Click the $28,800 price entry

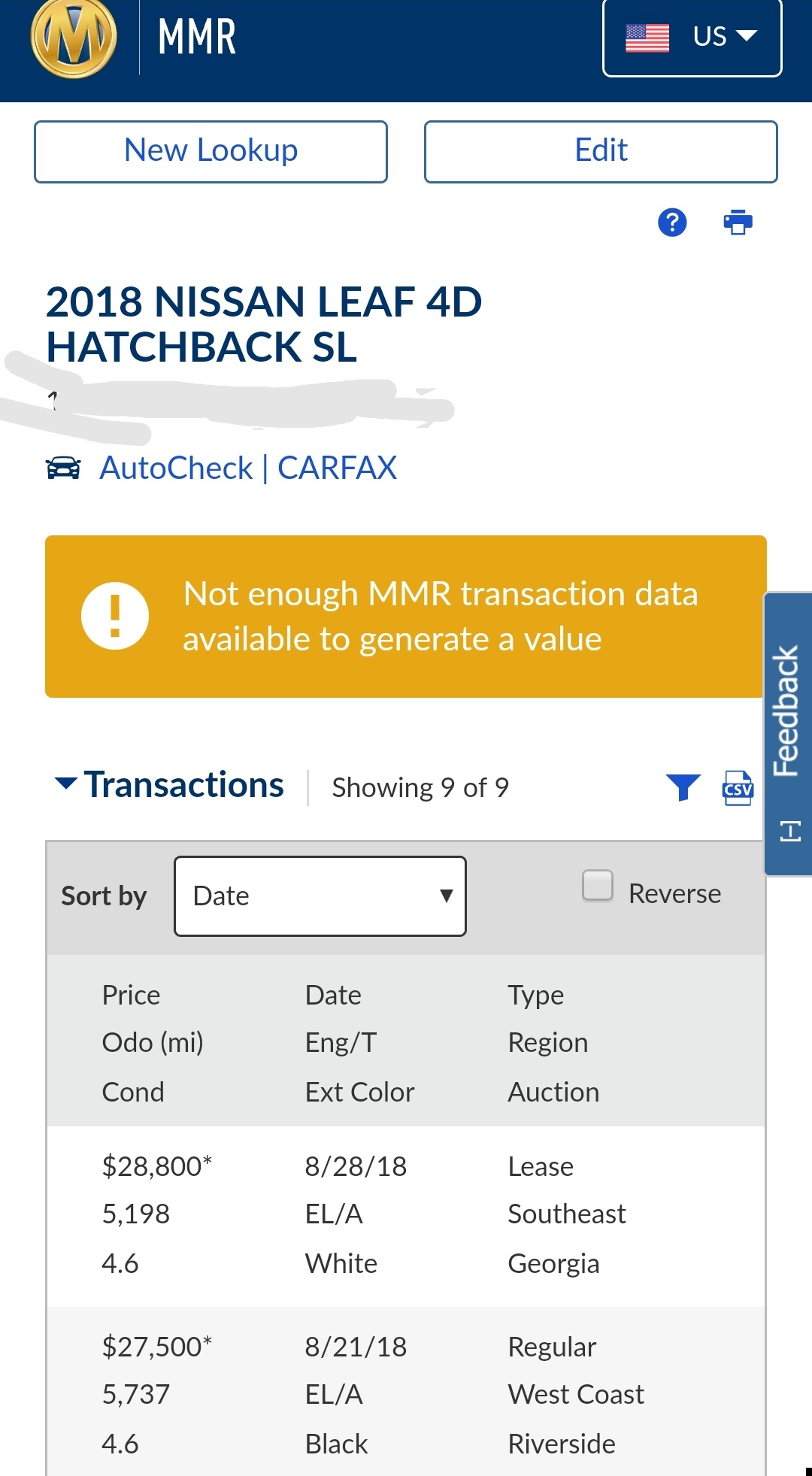157,1166
